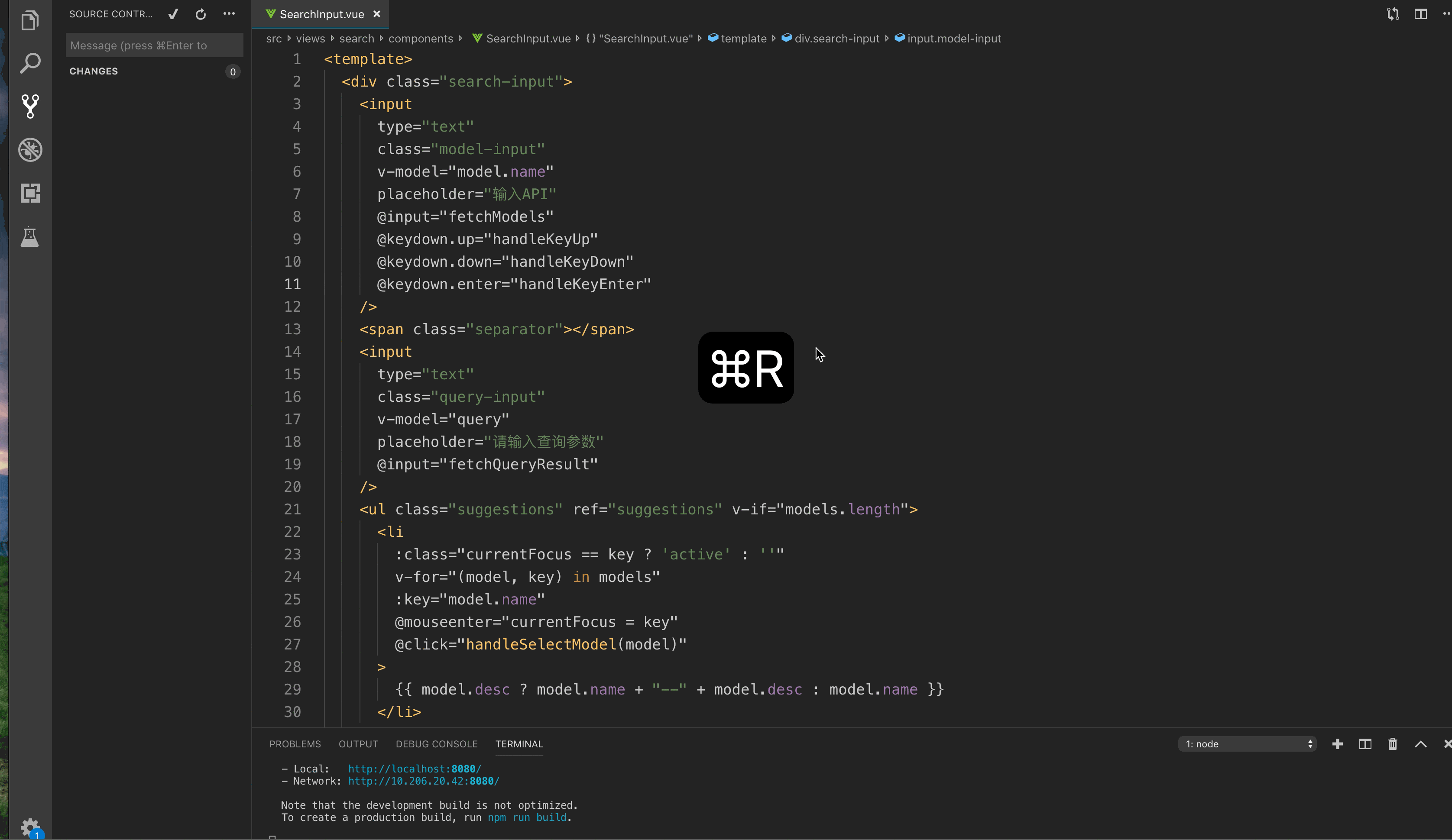Viewport: 1452px width, 840px height.
Task: Switch to the OUTPUT tab
Action: pos(358,744)
